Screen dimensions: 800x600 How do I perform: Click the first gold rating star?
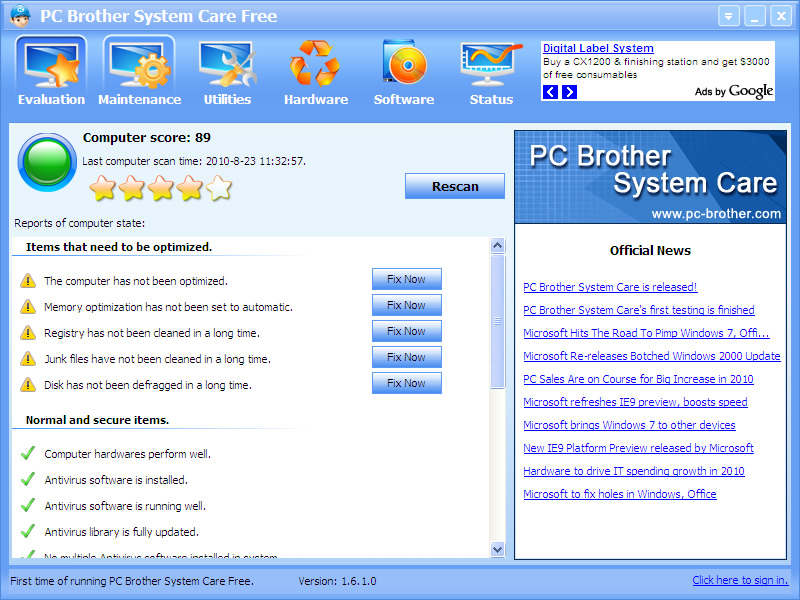pyautogui.click(x=102, y=188)
